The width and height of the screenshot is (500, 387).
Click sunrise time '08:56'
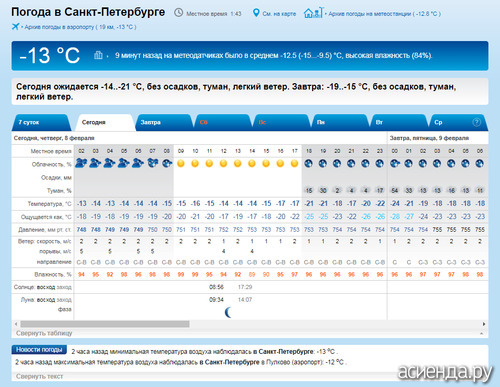(x=216, y=287)
